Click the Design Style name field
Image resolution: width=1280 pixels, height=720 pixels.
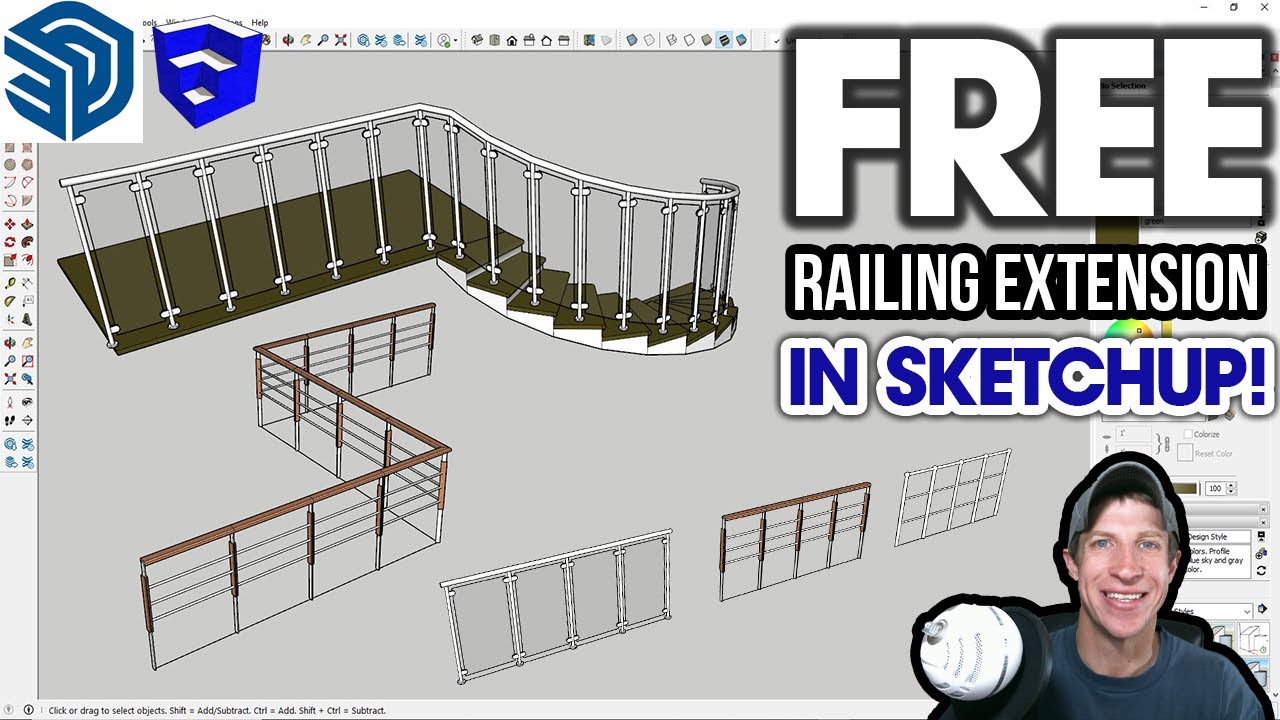pos(1218,537)
